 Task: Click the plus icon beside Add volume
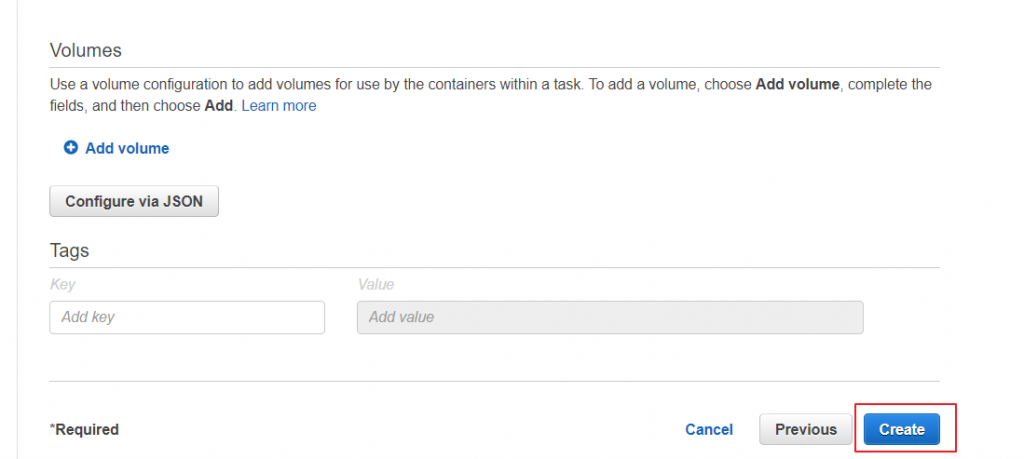click(x=71, y=148)
